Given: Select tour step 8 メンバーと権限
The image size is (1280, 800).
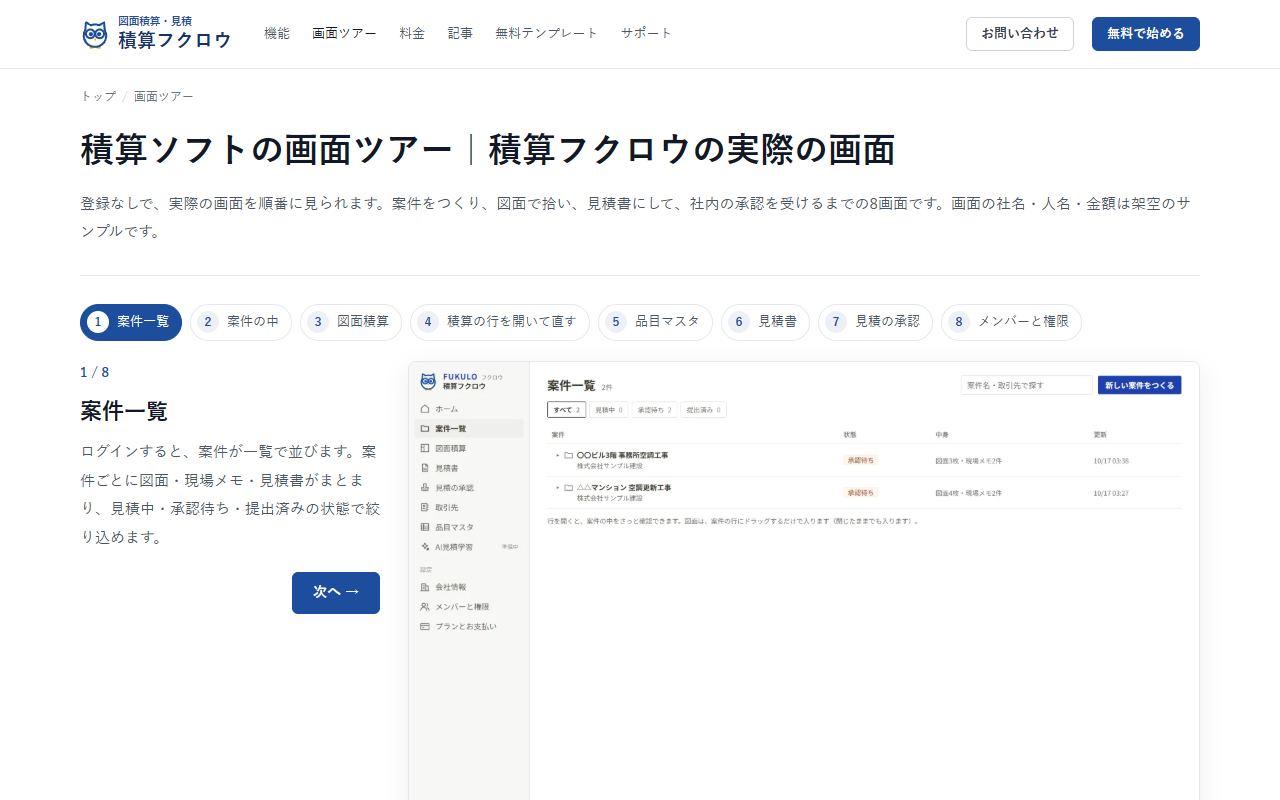Looking at the screenshot, I should click(1011, 322).
